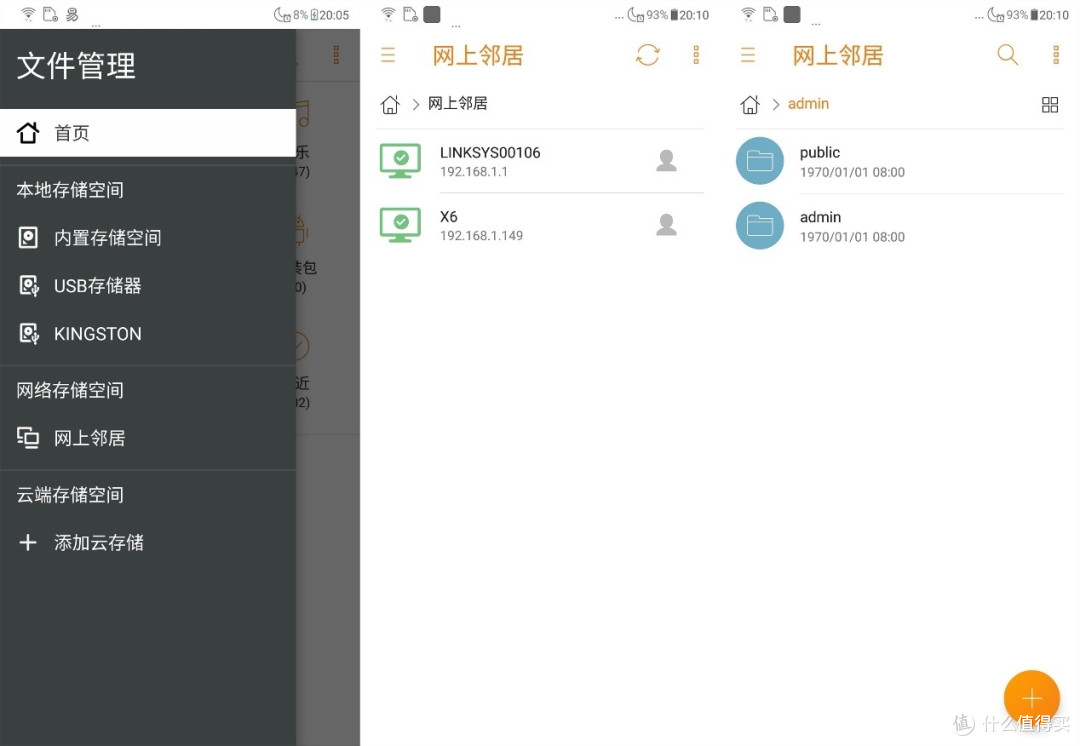This screenshot has width=1080, height=746.
Task: Click the internal storage disk icon
Action: pyautogui.click(x=28, y=238)
